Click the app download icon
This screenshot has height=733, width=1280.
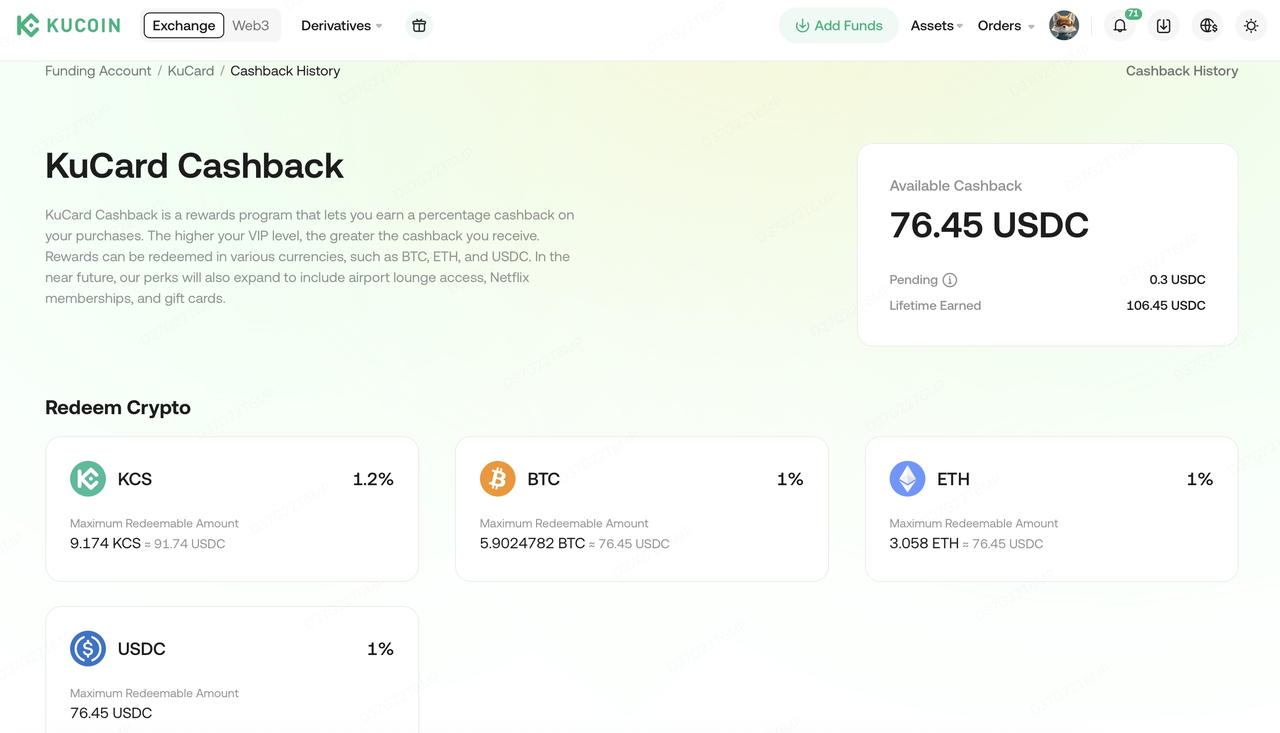coord(1164,26)
